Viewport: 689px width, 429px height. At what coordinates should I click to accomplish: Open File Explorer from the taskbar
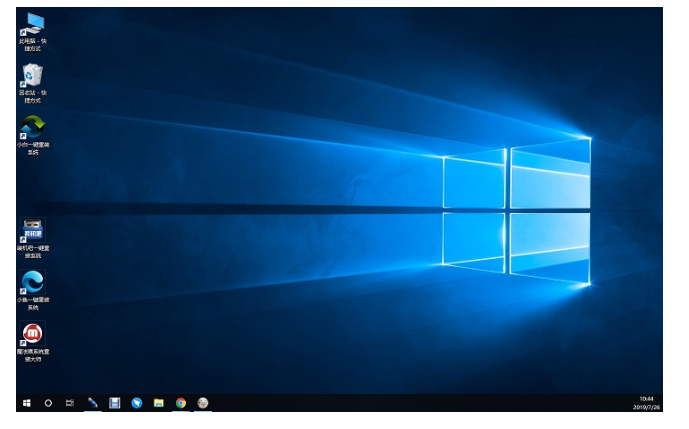click(x=158, y=402)
